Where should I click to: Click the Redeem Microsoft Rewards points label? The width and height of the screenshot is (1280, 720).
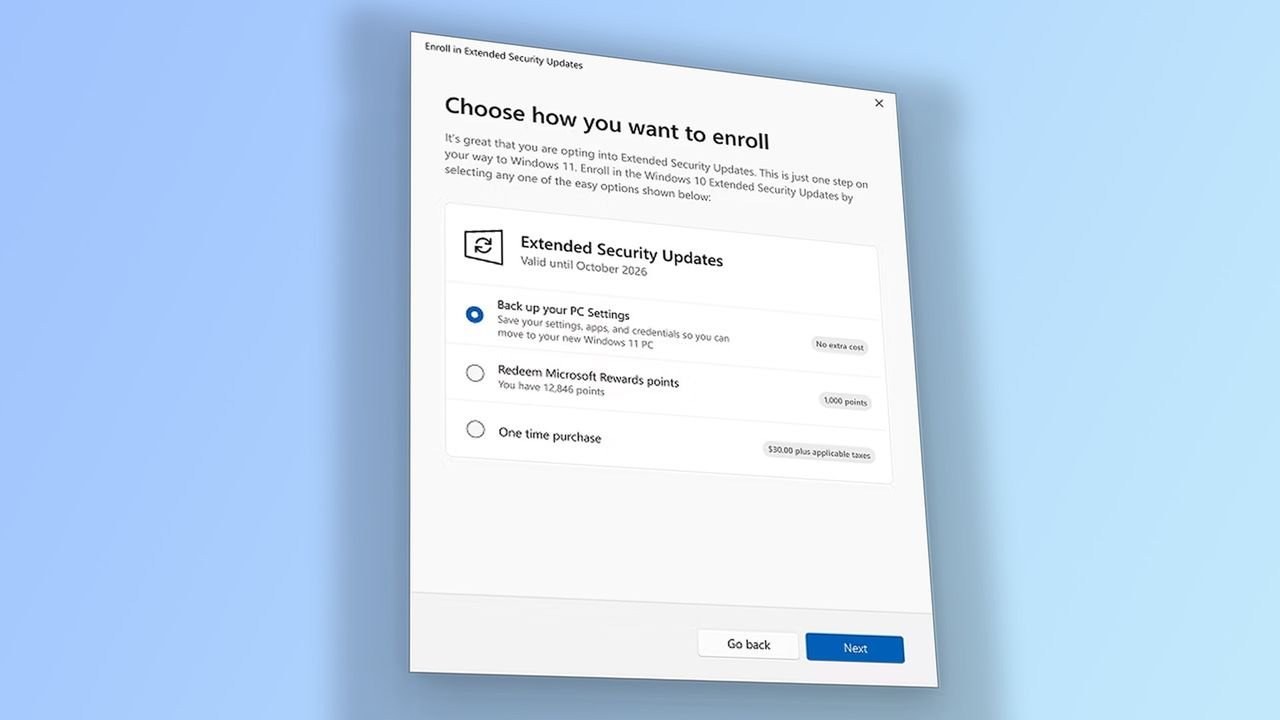(588, 376)
